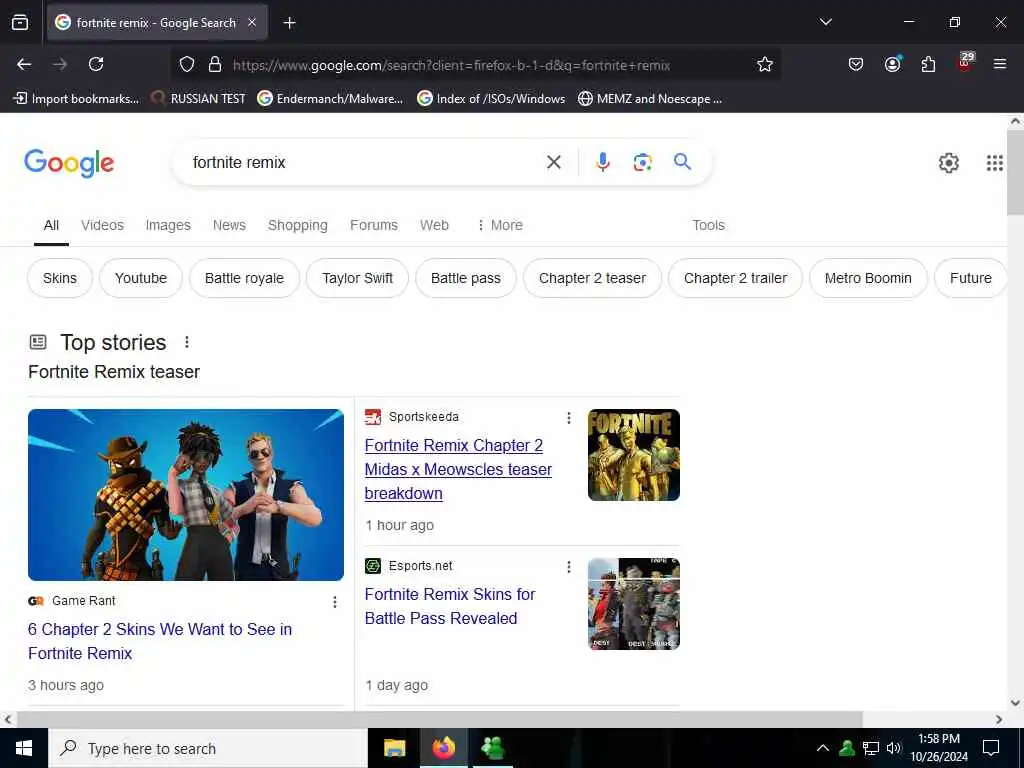Show hidden system tray icons
The height and width of the screenshot is (768, 1024).
click(x=823, y=748)
